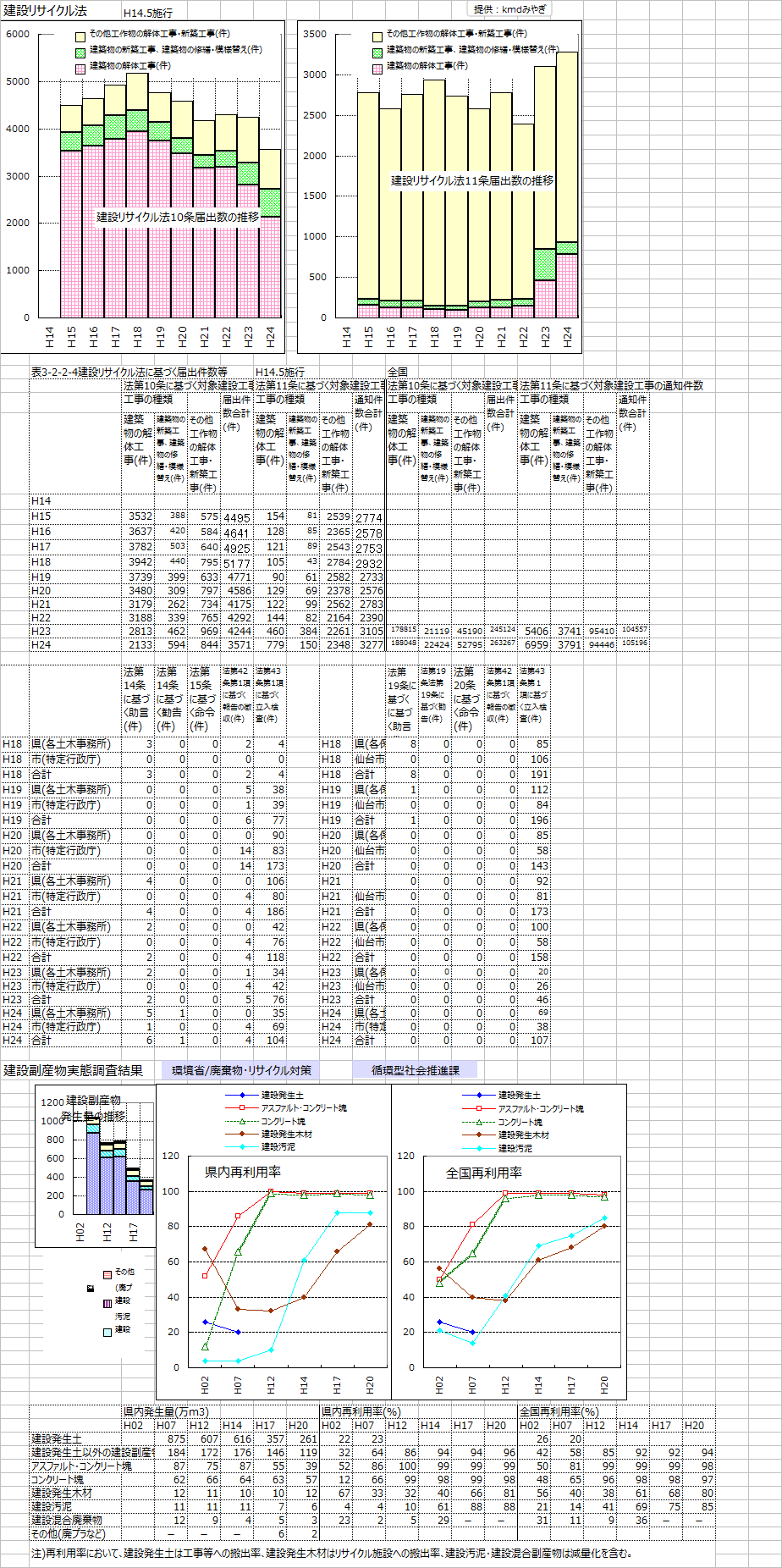Select the green legend swatch in the 11条 chart
Screen dimensions: 782x1568
tap(377, 52)
